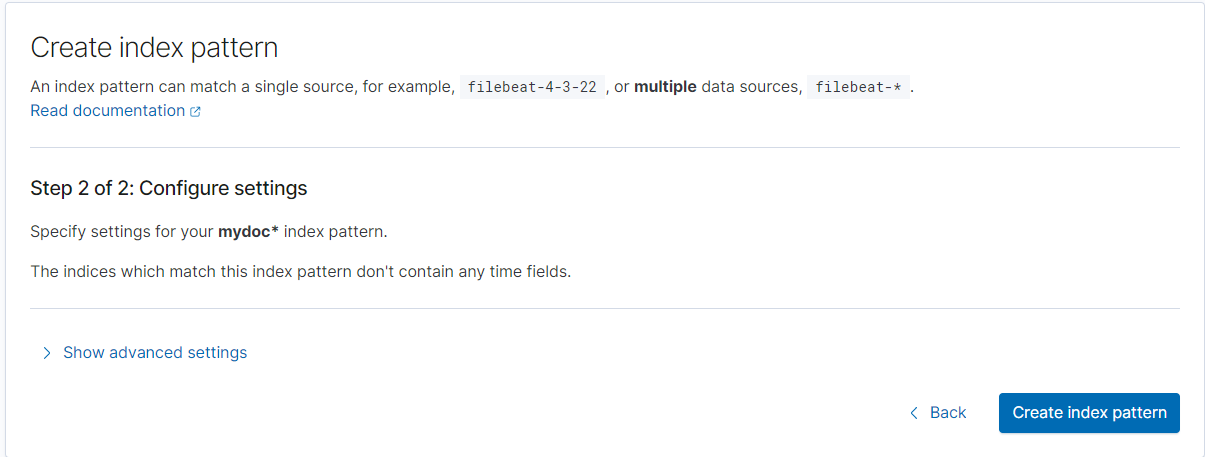Click the words data sources in description
Image resolution: width=1205 pixels, height=457 pixels.
pyautogui.click(x=751, y=87)
